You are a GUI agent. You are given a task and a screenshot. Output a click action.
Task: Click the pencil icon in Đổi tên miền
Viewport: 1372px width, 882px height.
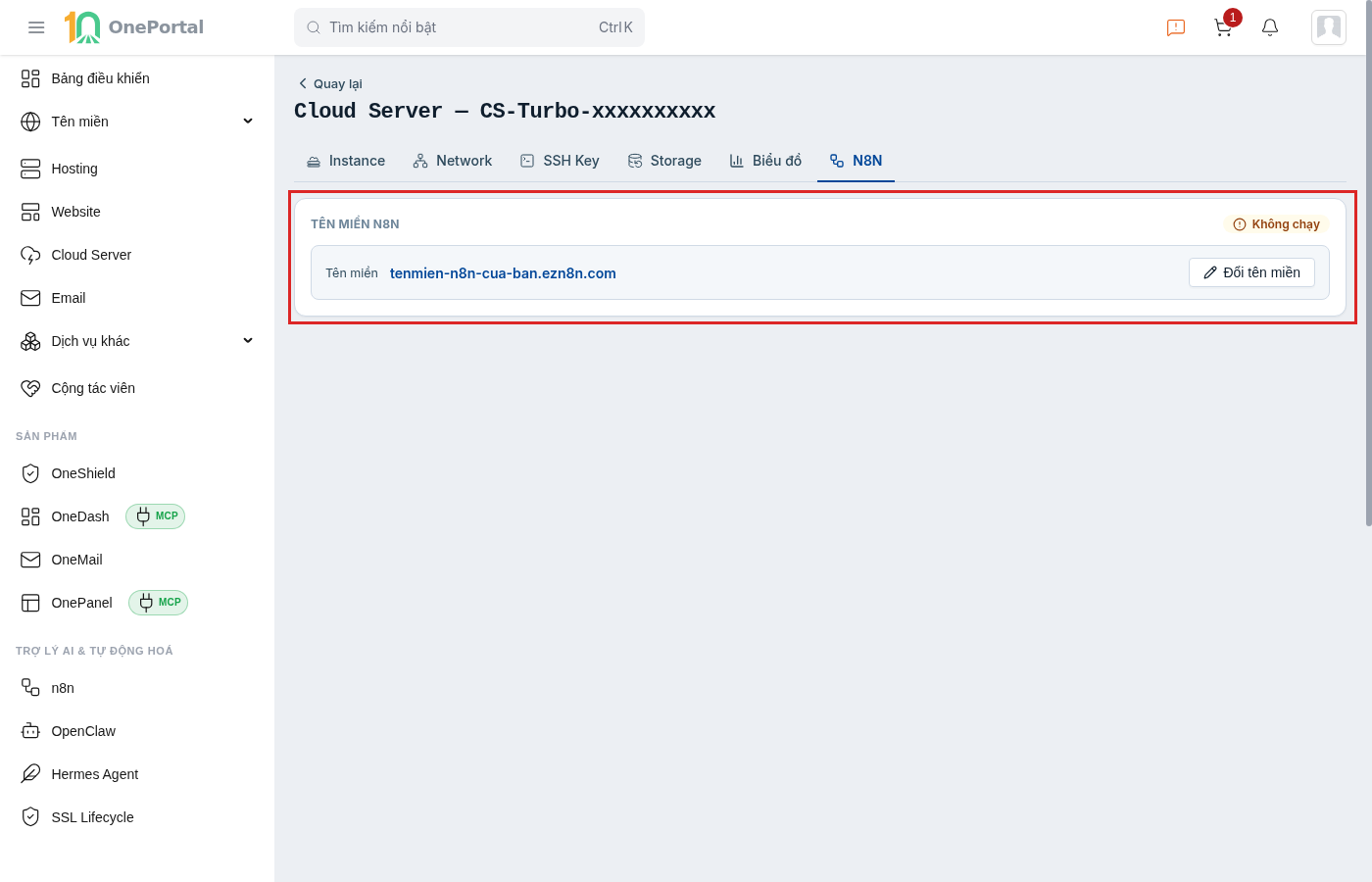pyautogui.click(x=1210, y=272)
